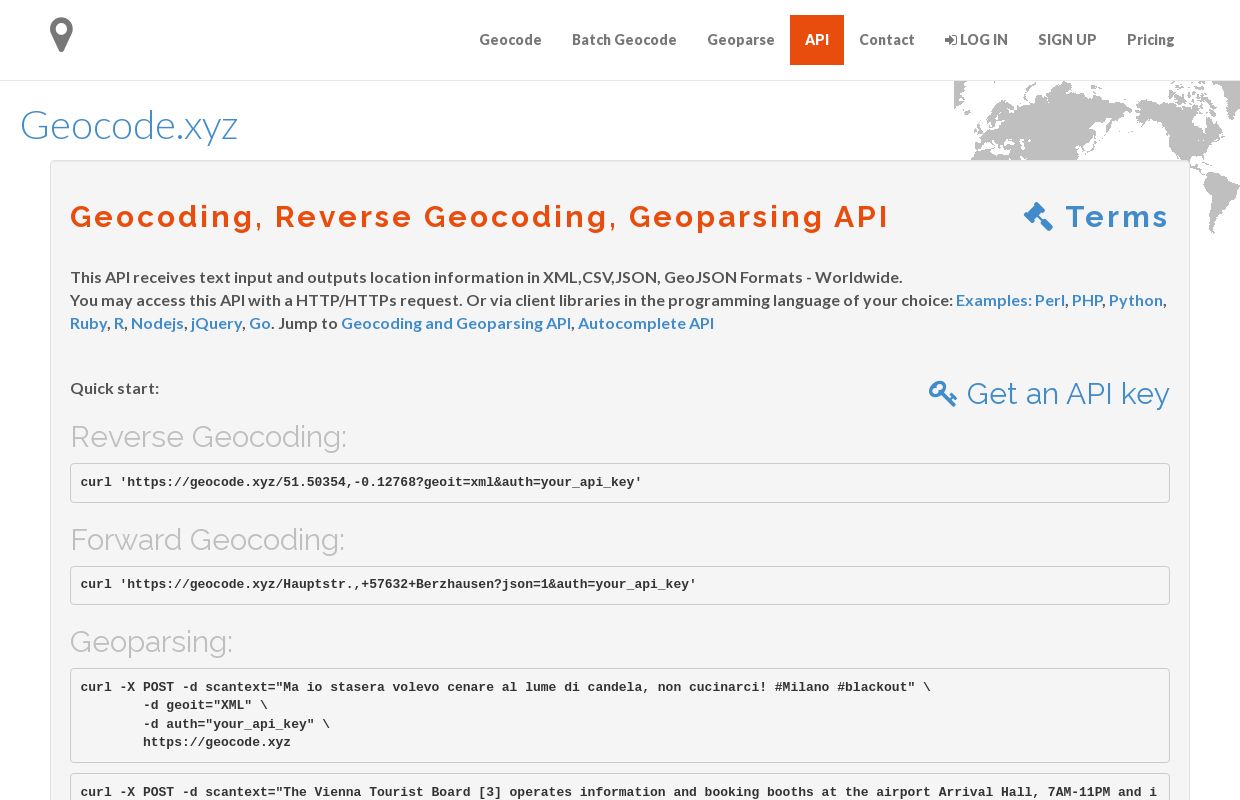
Task: Open the Go example link
Action: point(260,323)
